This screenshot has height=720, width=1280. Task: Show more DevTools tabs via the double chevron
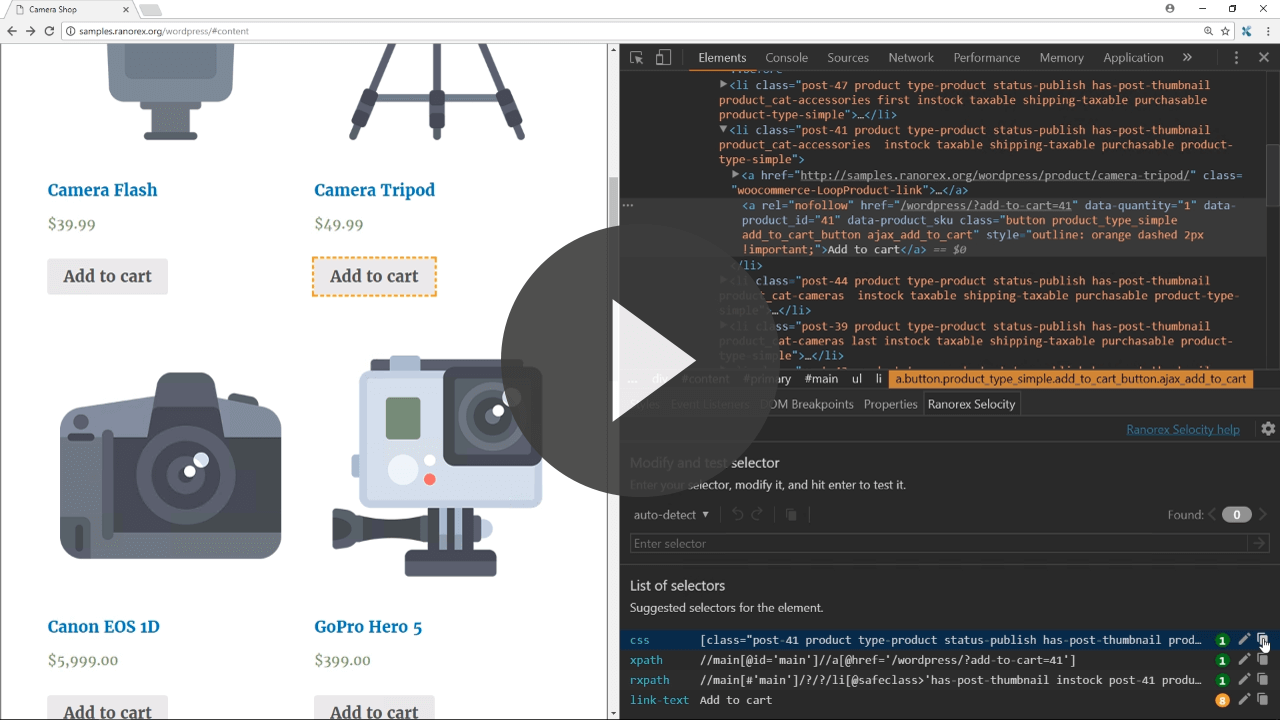[1187, 58]
